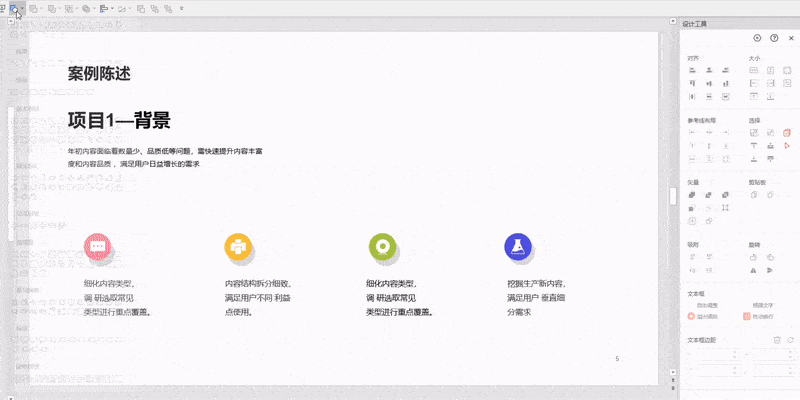Select the orange puzzle icon on the slide

point(238,247)
